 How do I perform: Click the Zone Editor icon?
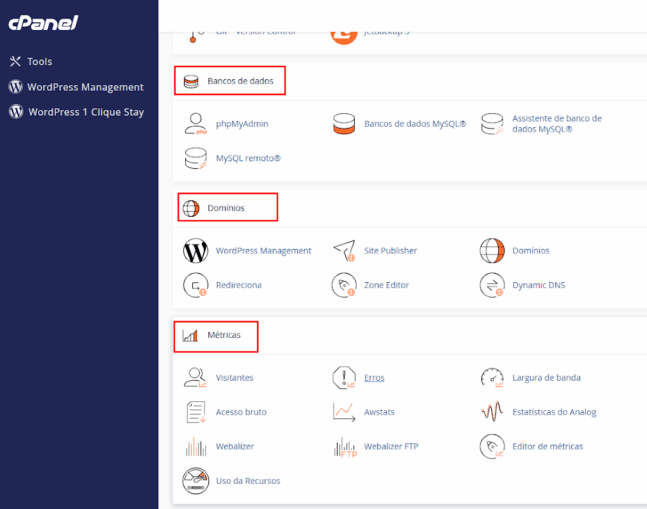(x=344, y=285)
